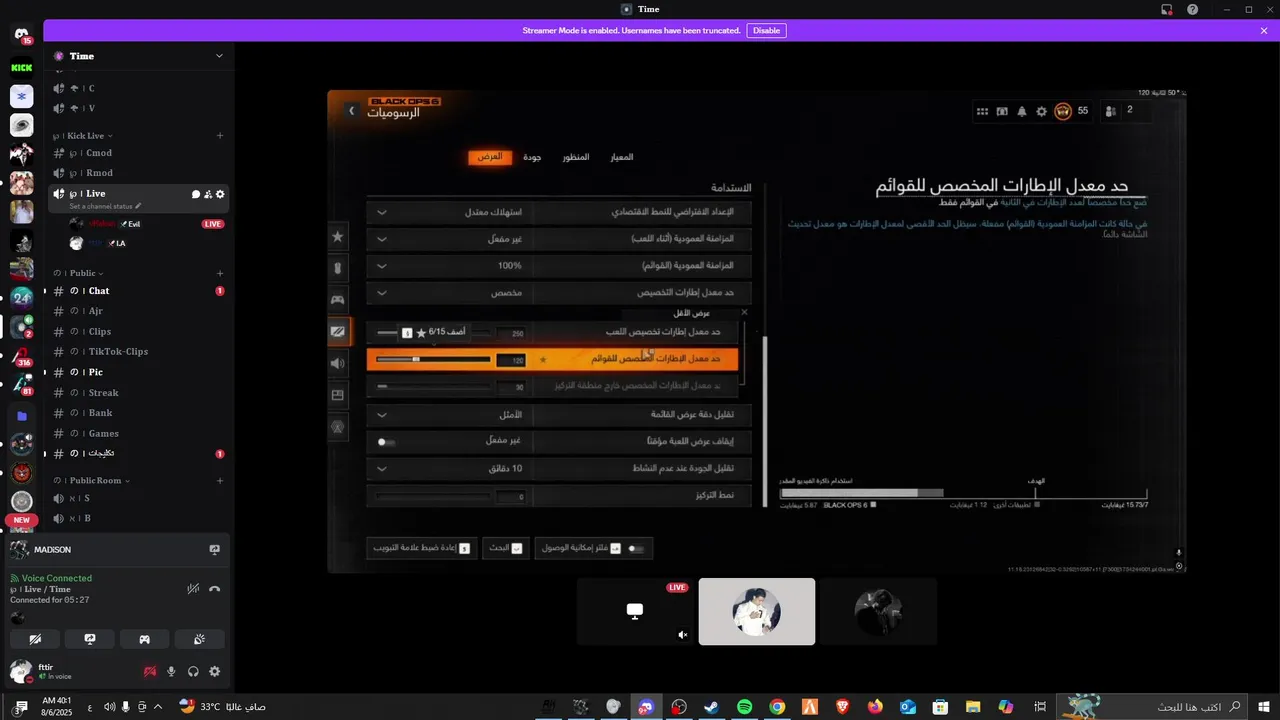Click the 120 frame rate value field
This screenshot has height=720, width=1280.
[x=511, y=360]
